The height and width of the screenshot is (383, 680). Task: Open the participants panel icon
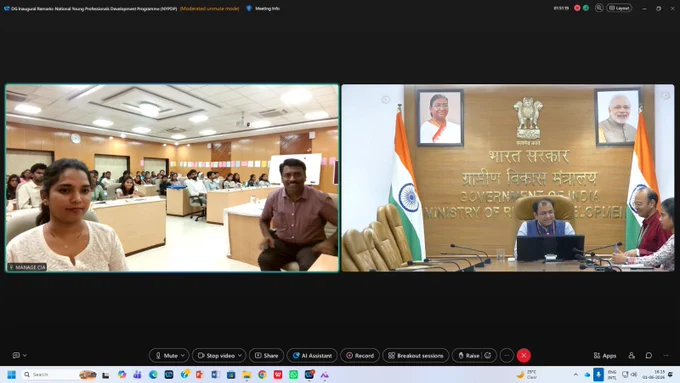(x=631, y=355)
